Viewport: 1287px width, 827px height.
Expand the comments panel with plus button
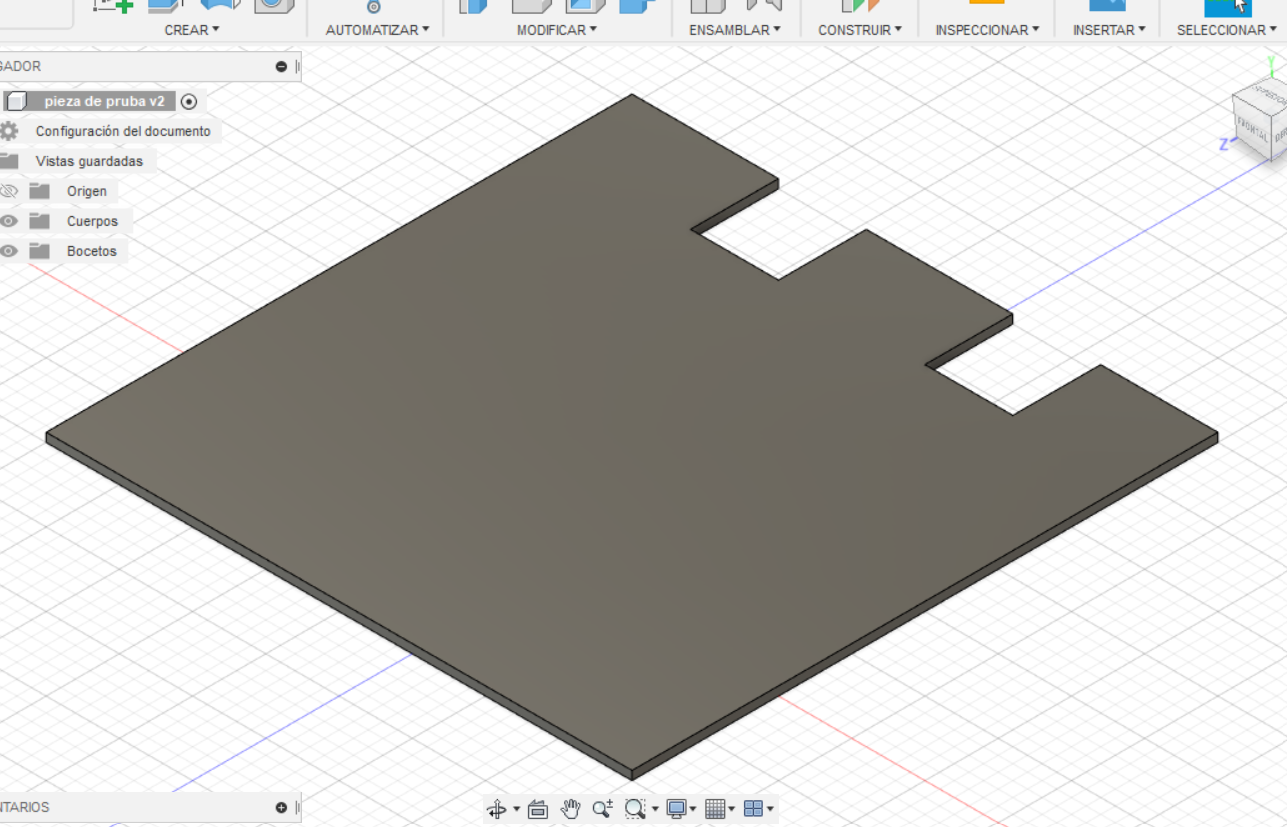pos(281,807)
